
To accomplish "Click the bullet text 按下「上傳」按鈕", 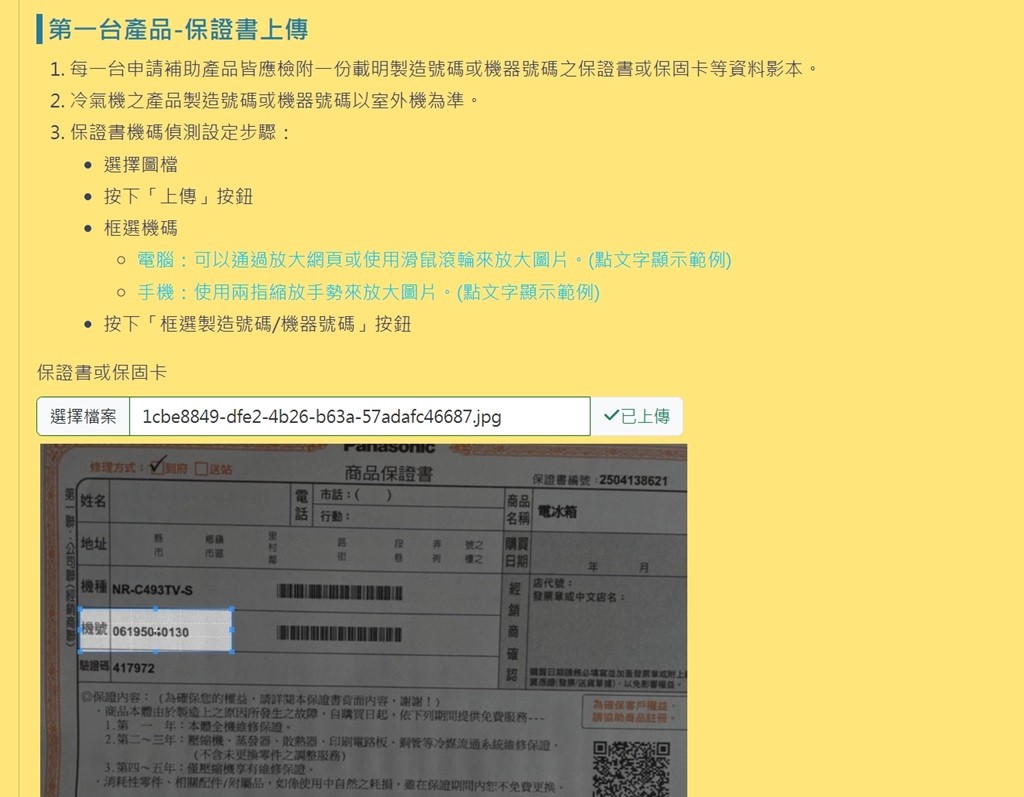I will 178,197.
